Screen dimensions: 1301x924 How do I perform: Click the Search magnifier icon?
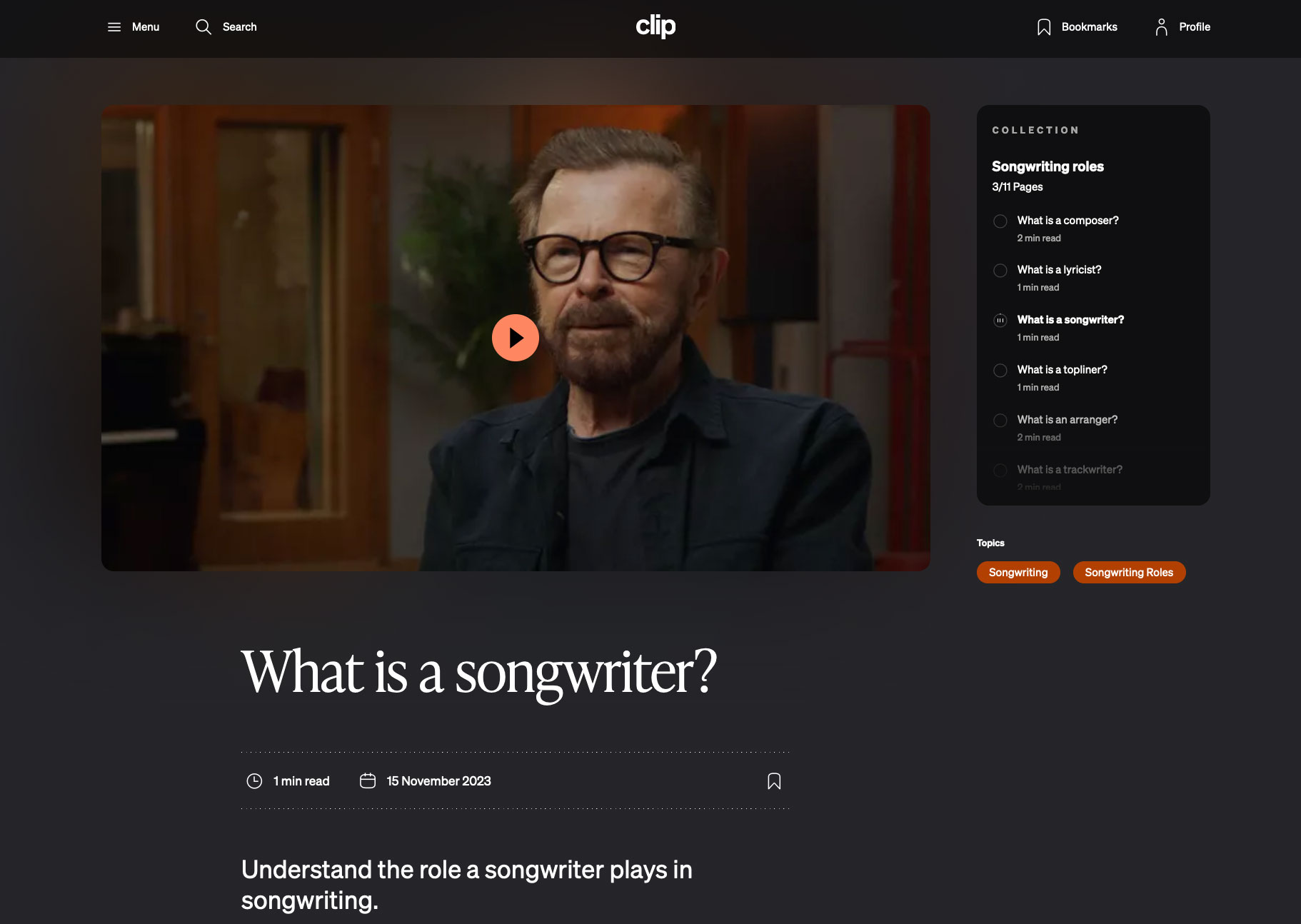tap(204, 27)
